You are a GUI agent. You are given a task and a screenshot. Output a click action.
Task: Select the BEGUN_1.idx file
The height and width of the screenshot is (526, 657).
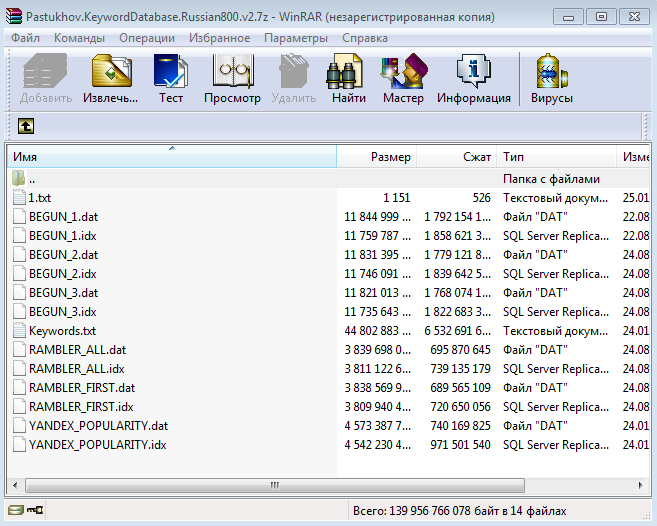coord(62,236)
